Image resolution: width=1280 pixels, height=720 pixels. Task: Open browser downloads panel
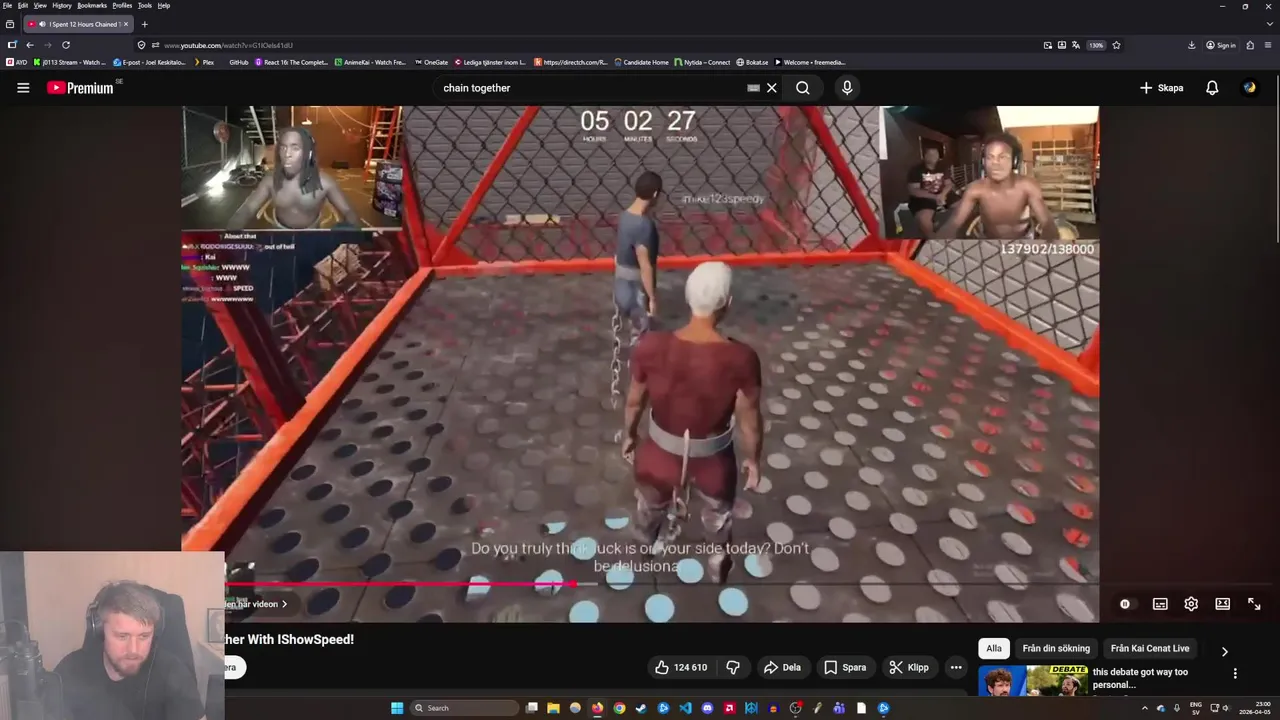(x=1192, y=45)
